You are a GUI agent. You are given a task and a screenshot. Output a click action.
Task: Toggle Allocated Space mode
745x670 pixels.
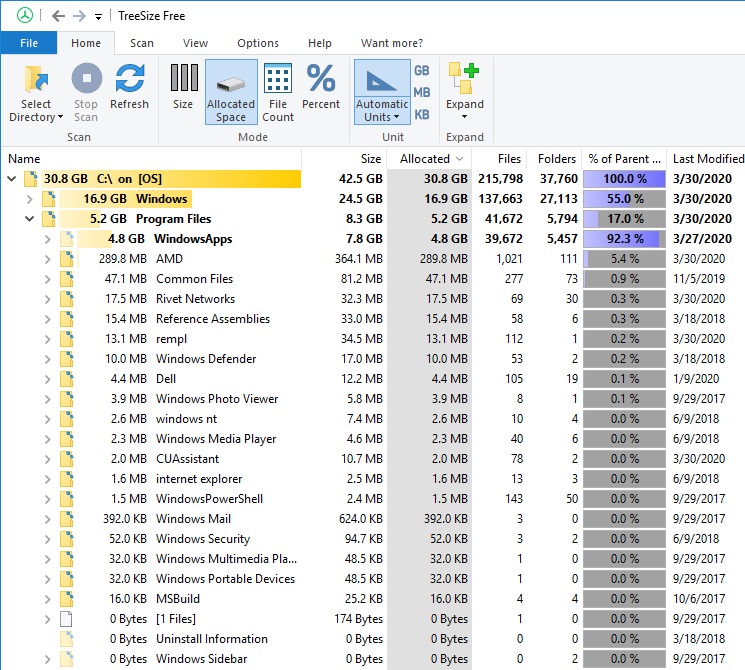tap(231, 92)
